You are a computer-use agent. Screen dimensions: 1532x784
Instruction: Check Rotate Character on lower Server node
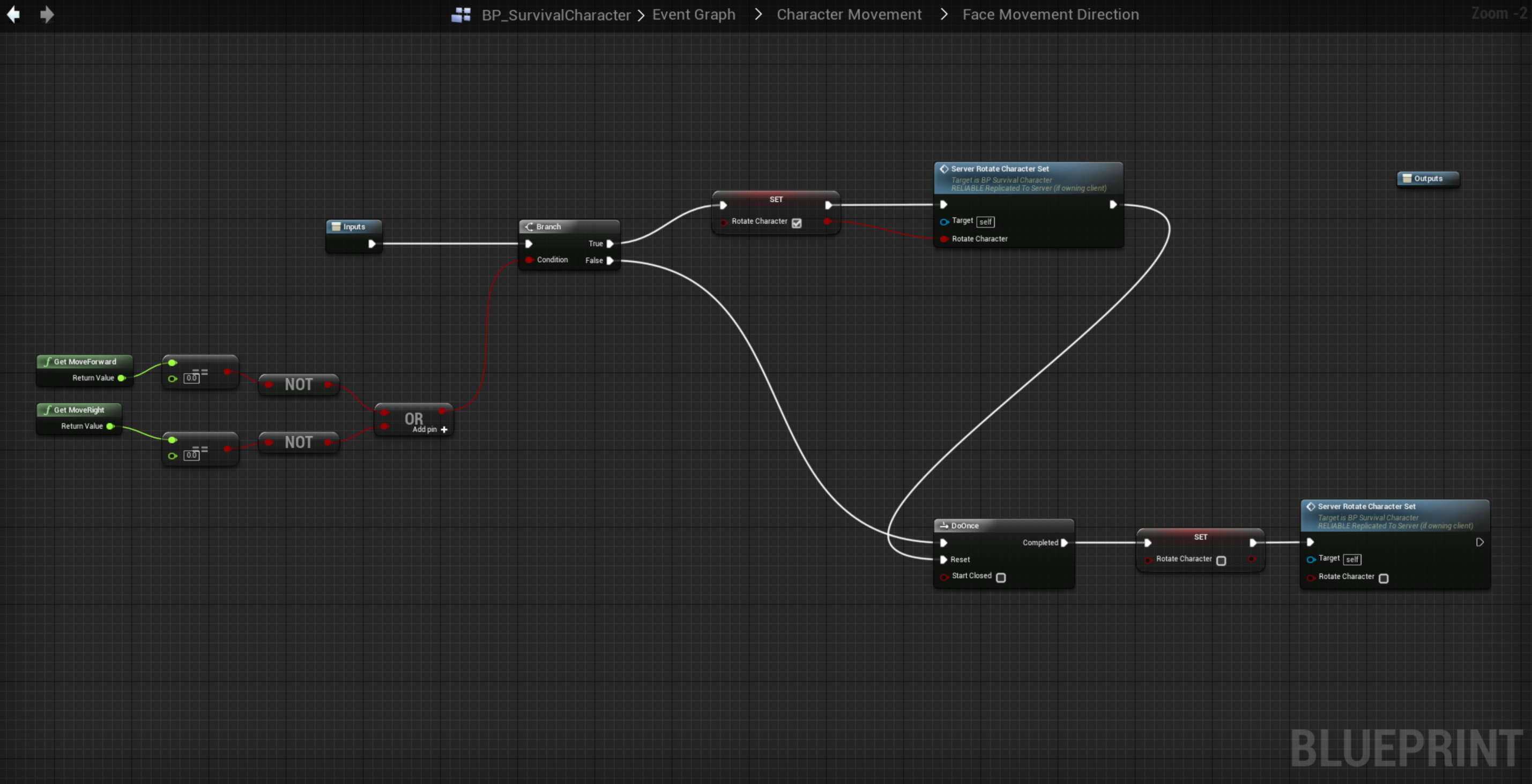click(1384, 578)
